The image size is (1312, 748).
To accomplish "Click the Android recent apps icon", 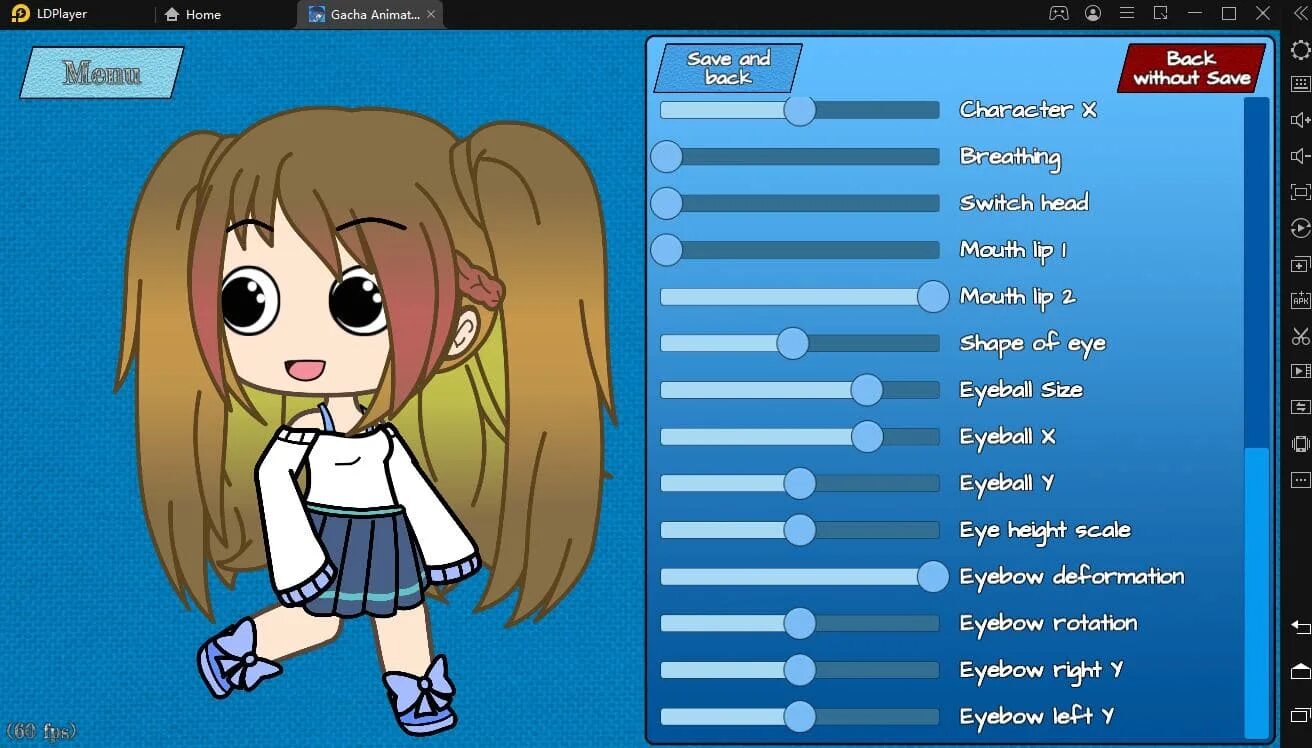I will pyautogui.click(x=1300, y=715).
